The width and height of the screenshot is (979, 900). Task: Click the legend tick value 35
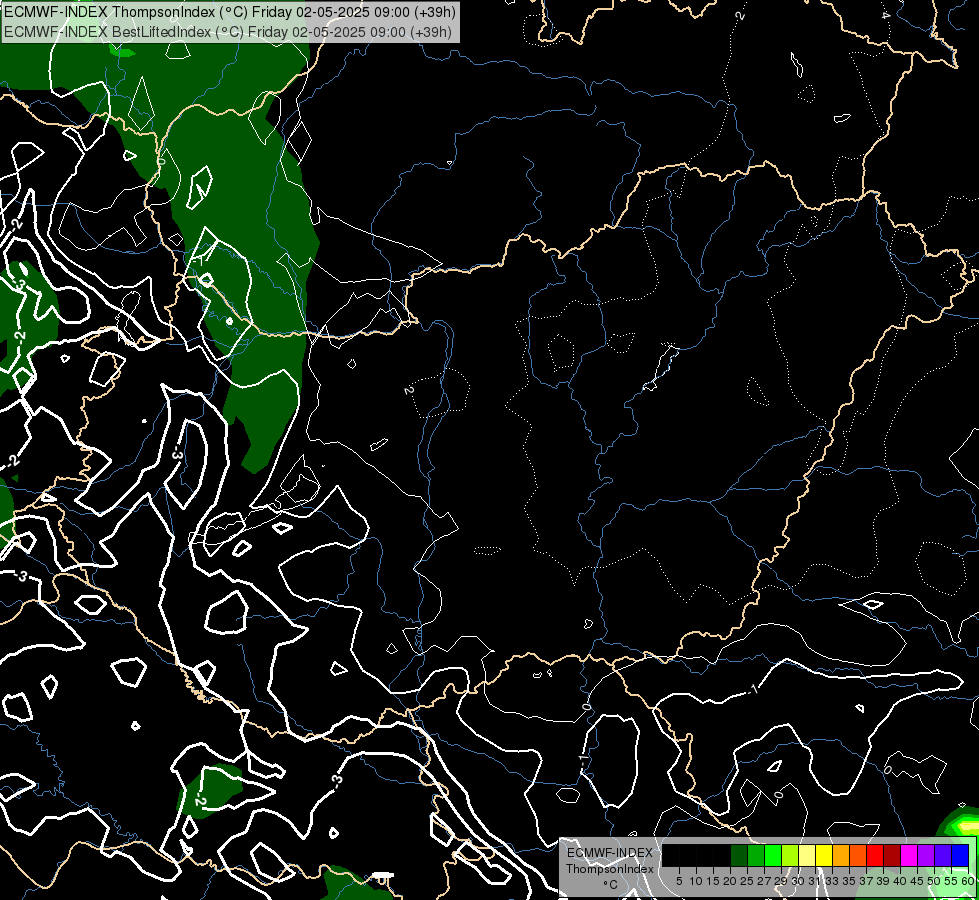[x=850, y=881]
